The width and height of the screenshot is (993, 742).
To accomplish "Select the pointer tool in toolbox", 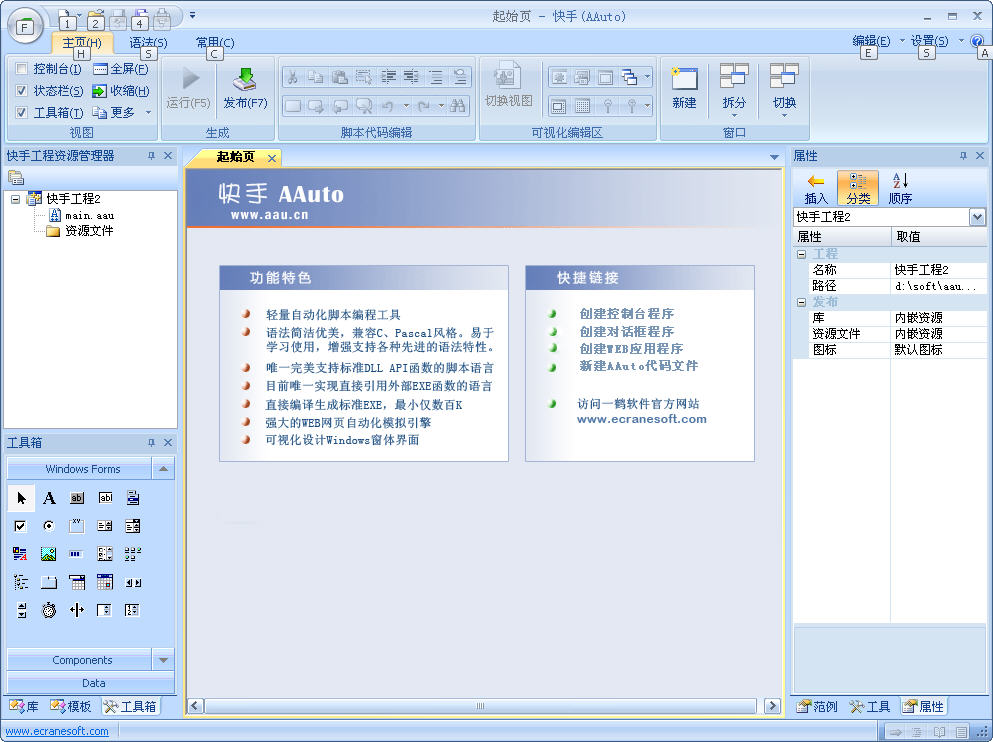I will tap(21, 498).
